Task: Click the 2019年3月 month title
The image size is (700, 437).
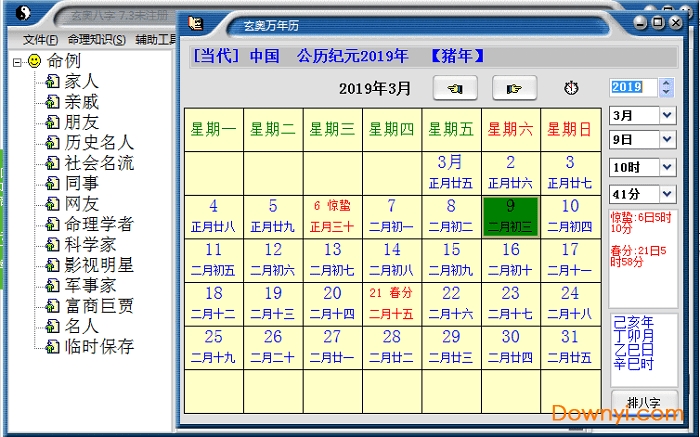Action: [x=375, y=88]
